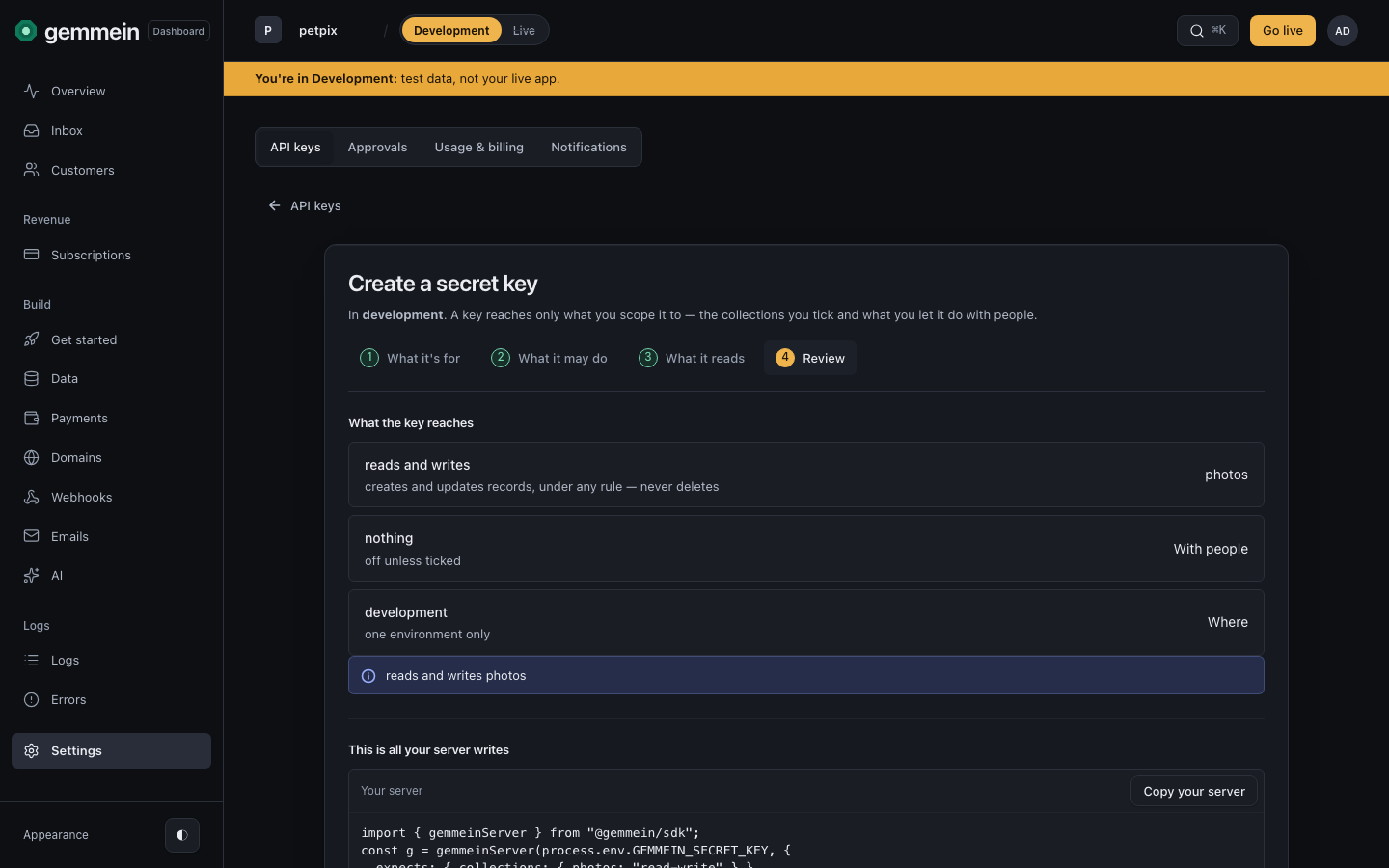Open Inbox via its tray icon
This screenshot has width=1389, height=868.
(x=32, y=130)
